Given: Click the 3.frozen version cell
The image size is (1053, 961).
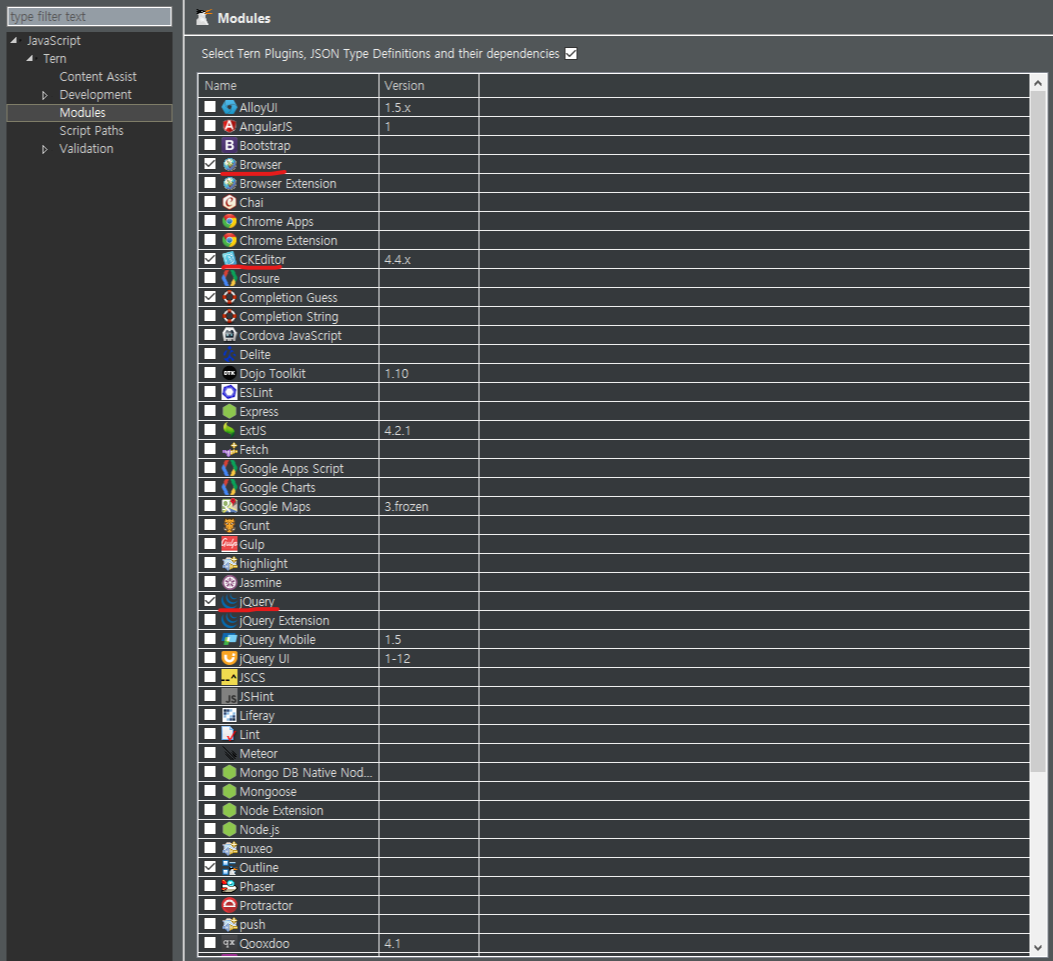Looking at the screenshot, I should (428, 506).
